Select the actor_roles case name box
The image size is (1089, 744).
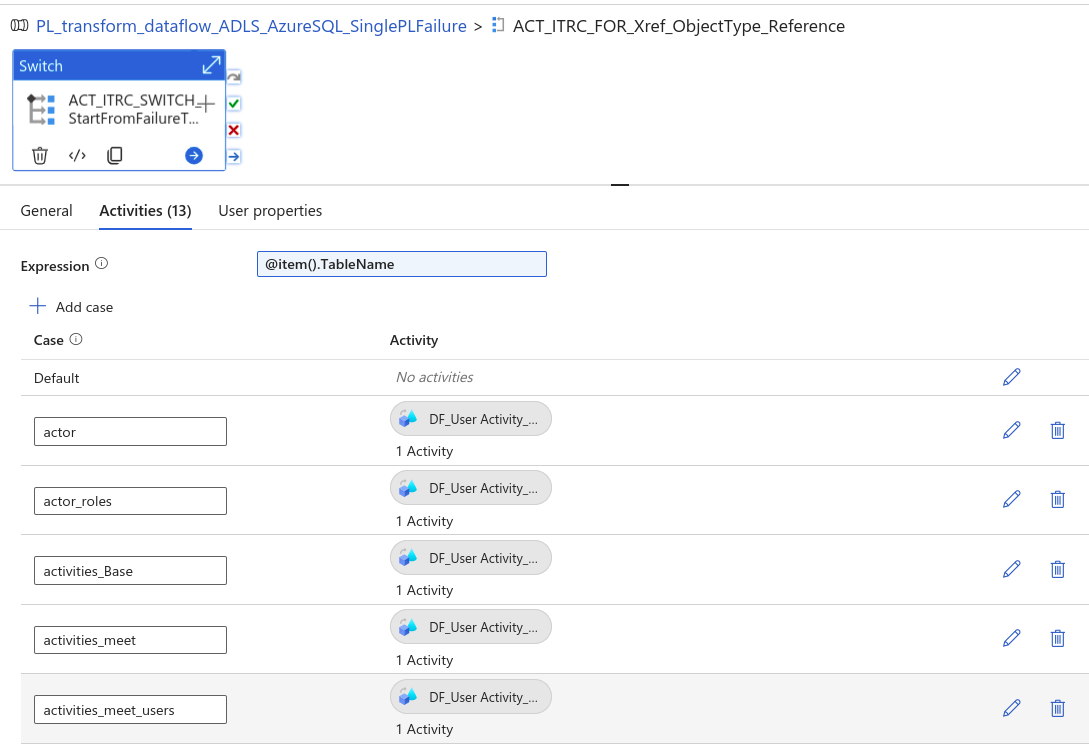click(130, 500)
